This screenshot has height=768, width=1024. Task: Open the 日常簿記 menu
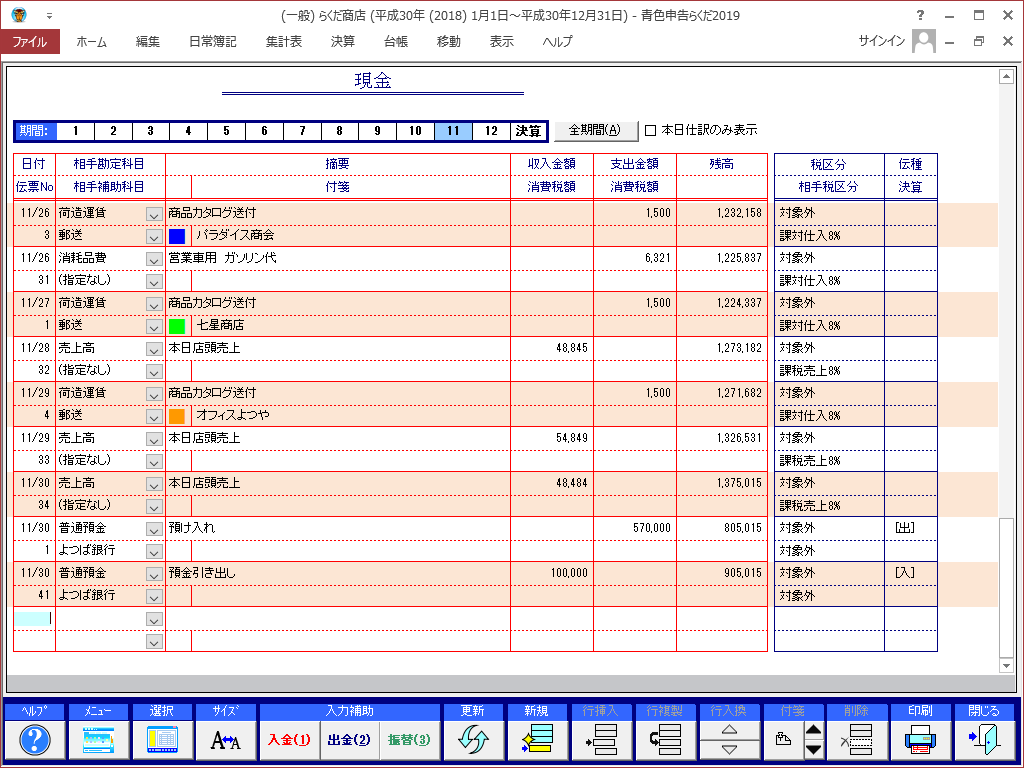point(213,42)
